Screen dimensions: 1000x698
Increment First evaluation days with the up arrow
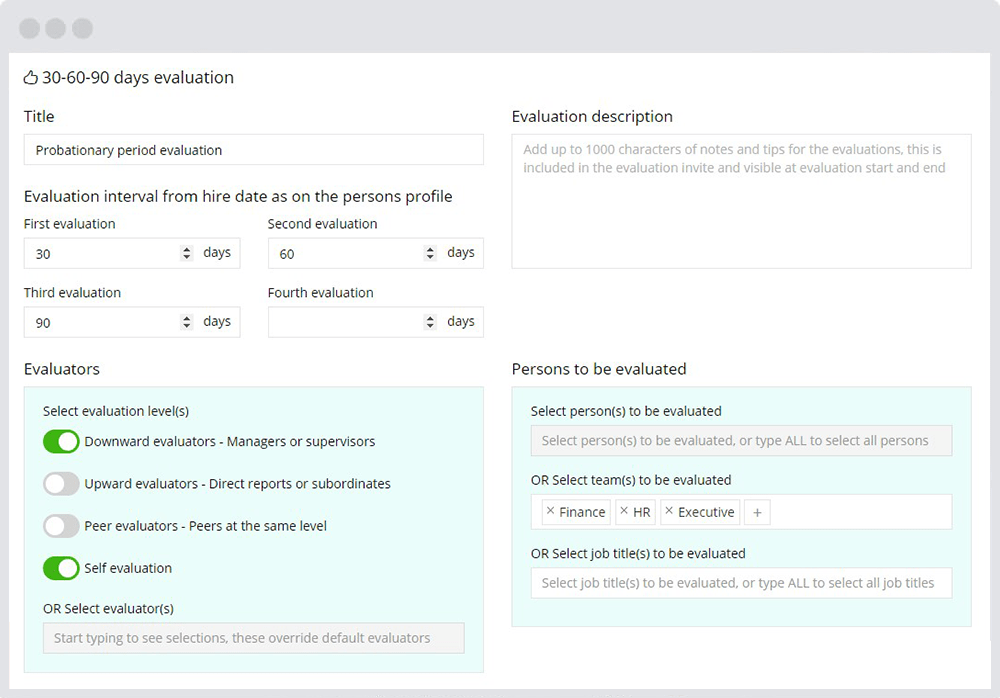point(186,249)
